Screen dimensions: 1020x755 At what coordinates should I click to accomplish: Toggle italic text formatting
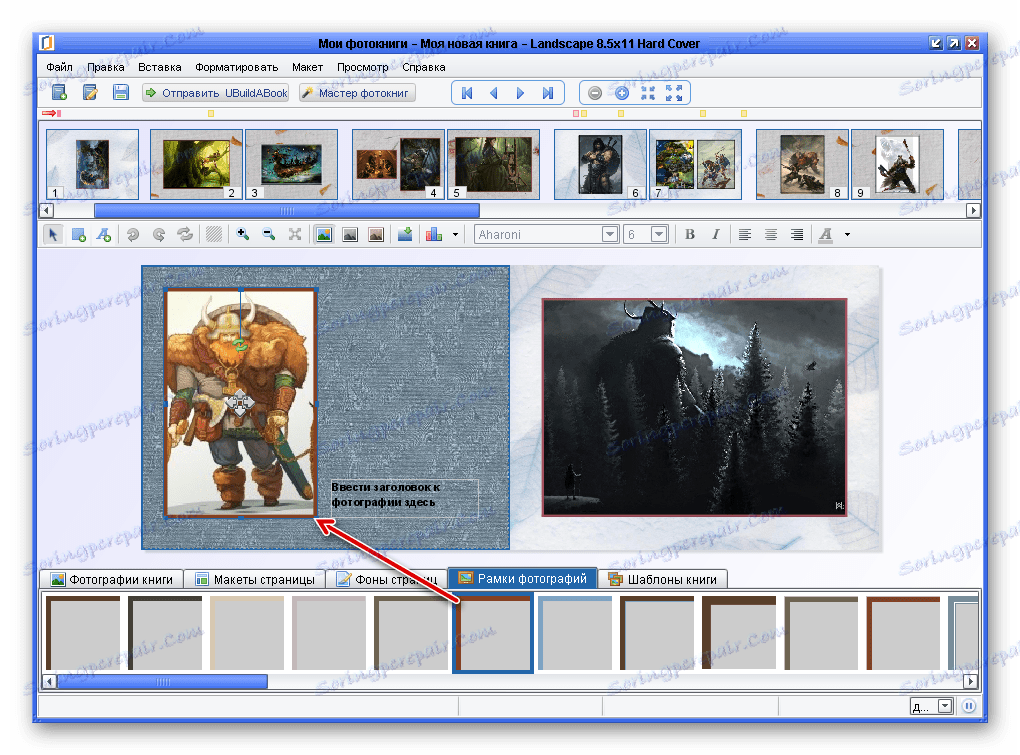point(715,235)
